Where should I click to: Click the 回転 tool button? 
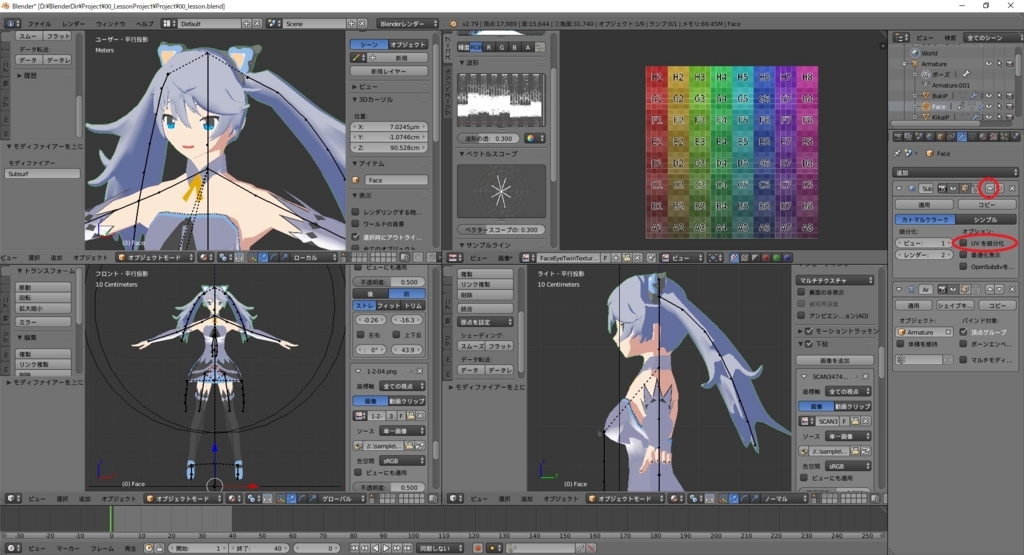[x=43, y=297]
